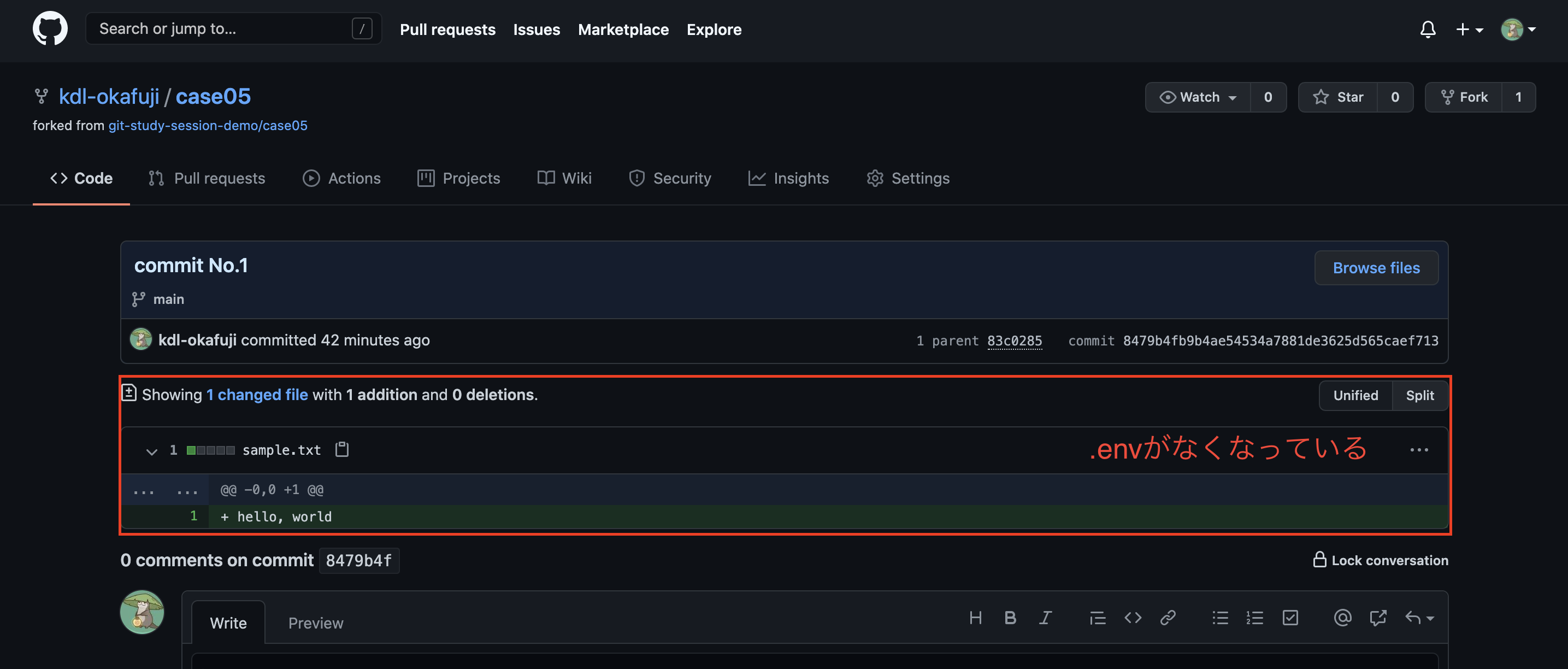Open the notifications bell

(x=1428, y=28)
